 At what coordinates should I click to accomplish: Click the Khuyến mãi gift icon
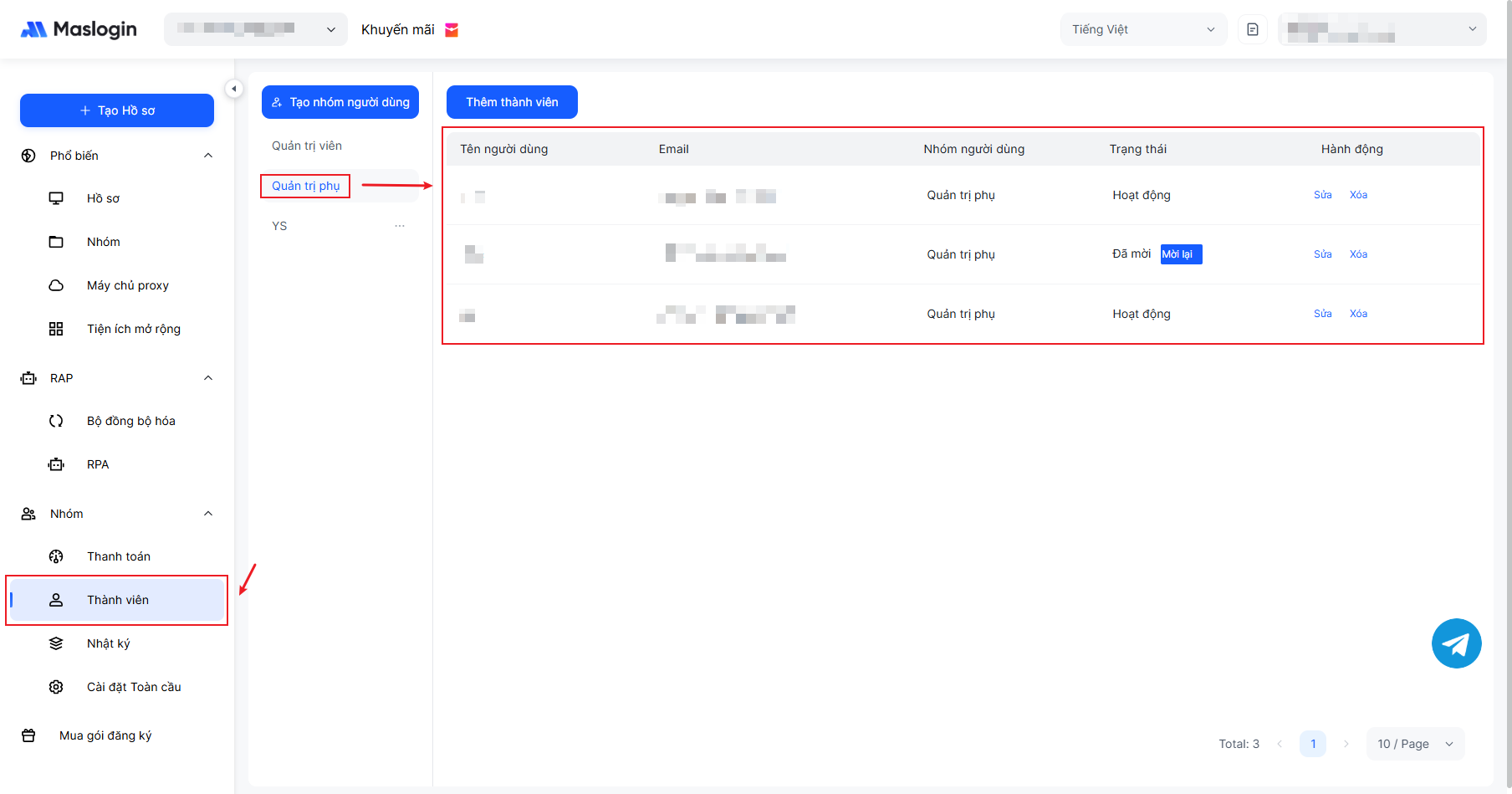coord(452,30)
